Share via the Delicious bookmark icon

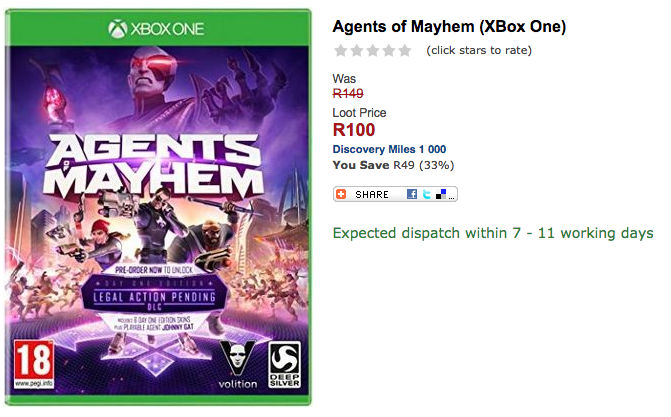440,194
